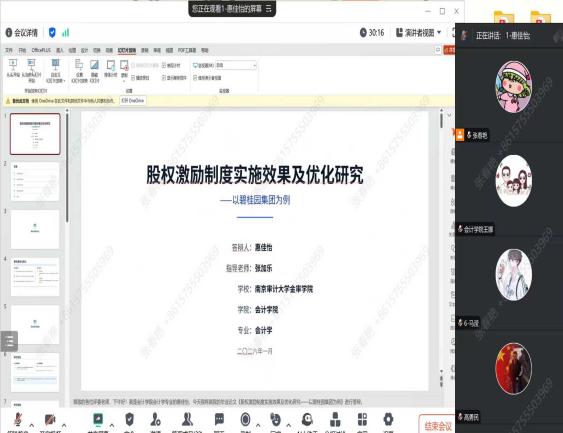
Task: Start recording with the record icon
Action: pyautogui.click(x=245, y=419)
